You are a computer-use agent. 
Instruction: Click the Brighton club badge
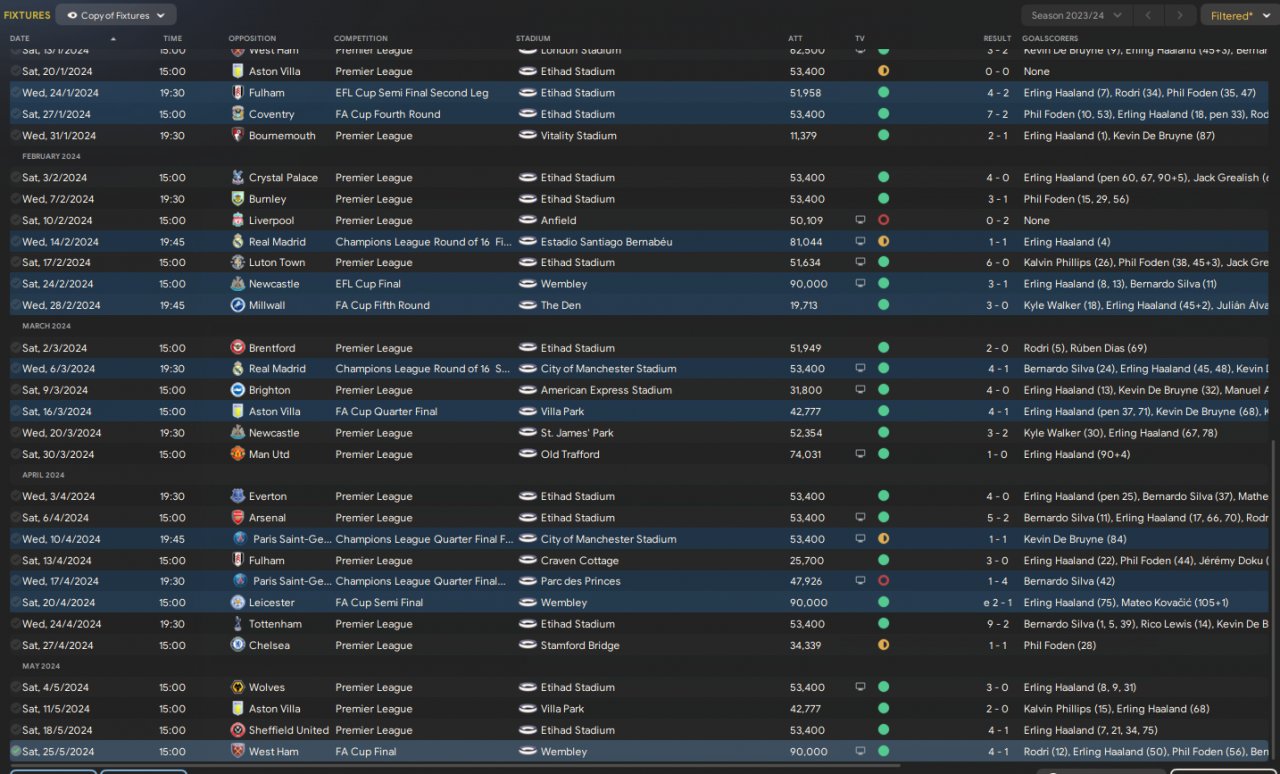[237, 390]
